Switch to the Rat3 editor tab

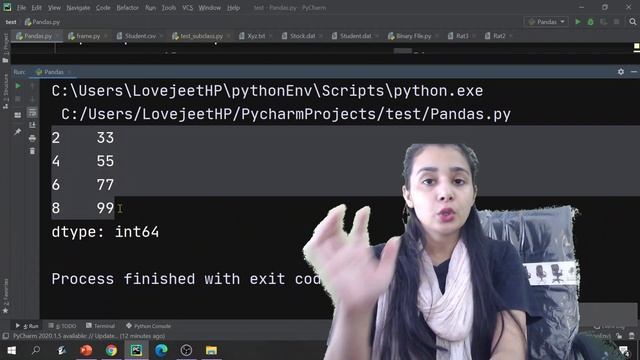pos(462,36)
